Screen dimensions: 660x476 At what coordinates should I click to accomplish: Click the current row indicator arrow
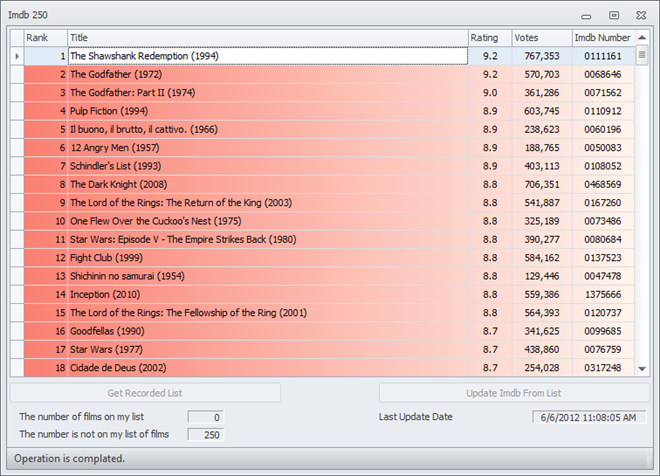[17, 56]
